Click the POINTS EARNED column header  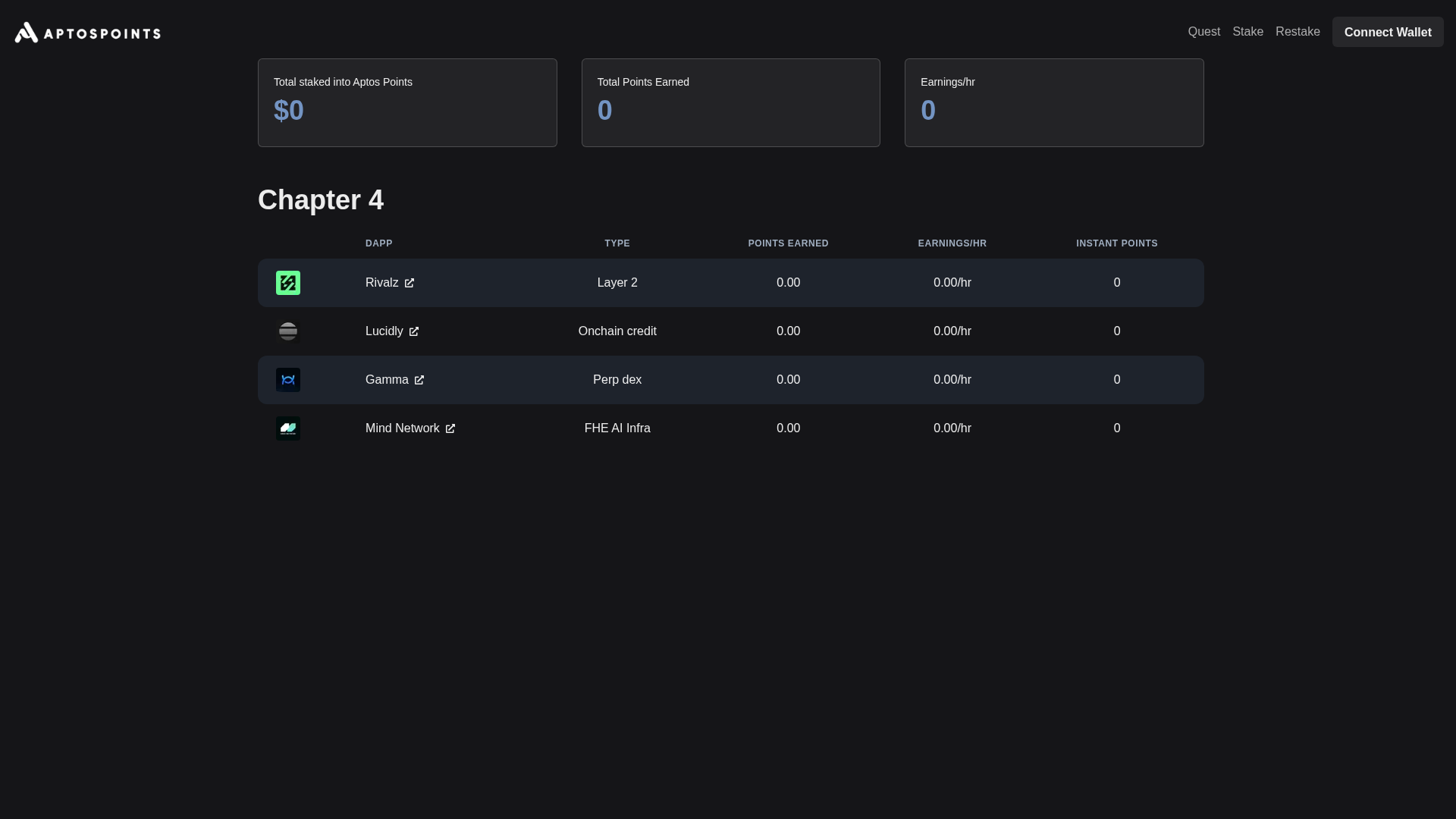[789, 243]
